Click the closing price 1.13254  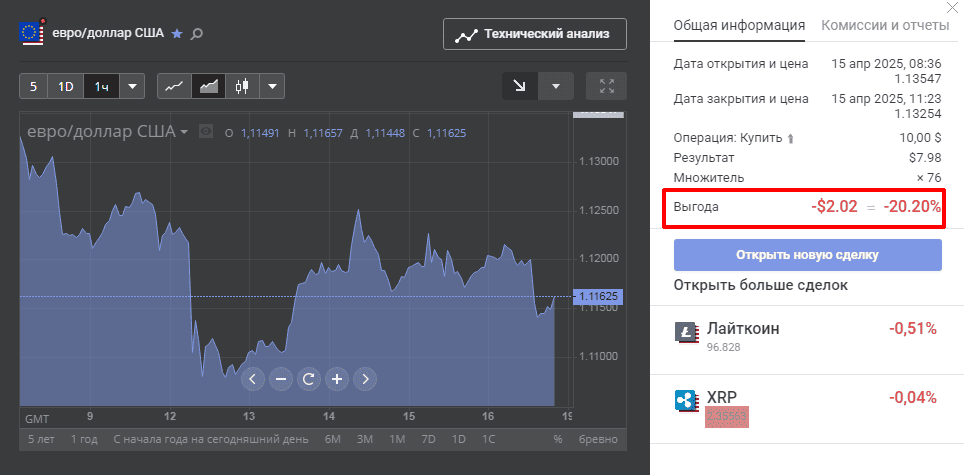tap(917, 114)
